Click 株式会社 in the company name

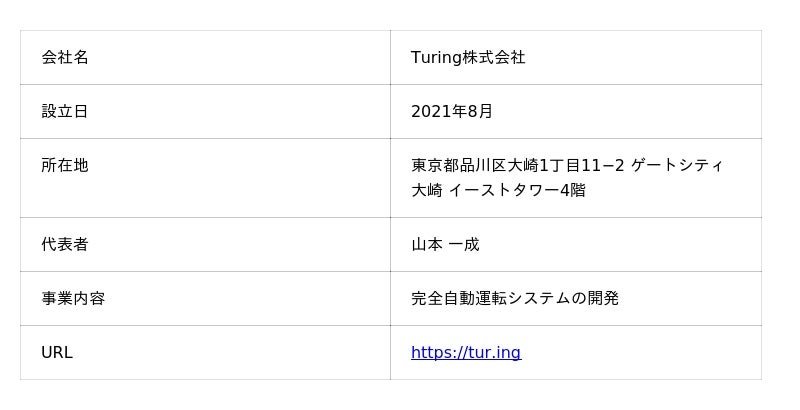[x=494, y=58]
